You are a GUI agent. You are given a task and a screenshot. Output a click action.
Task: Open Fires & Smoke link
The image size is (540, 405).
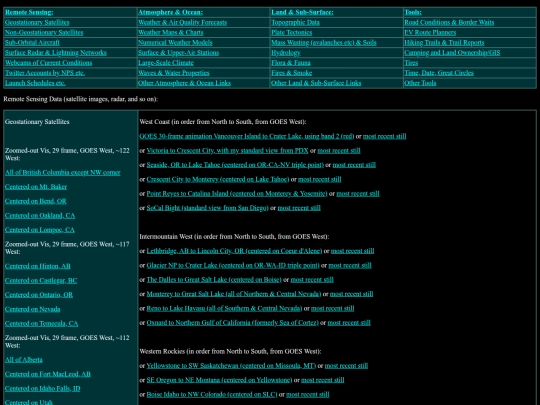tap(291, 73)
